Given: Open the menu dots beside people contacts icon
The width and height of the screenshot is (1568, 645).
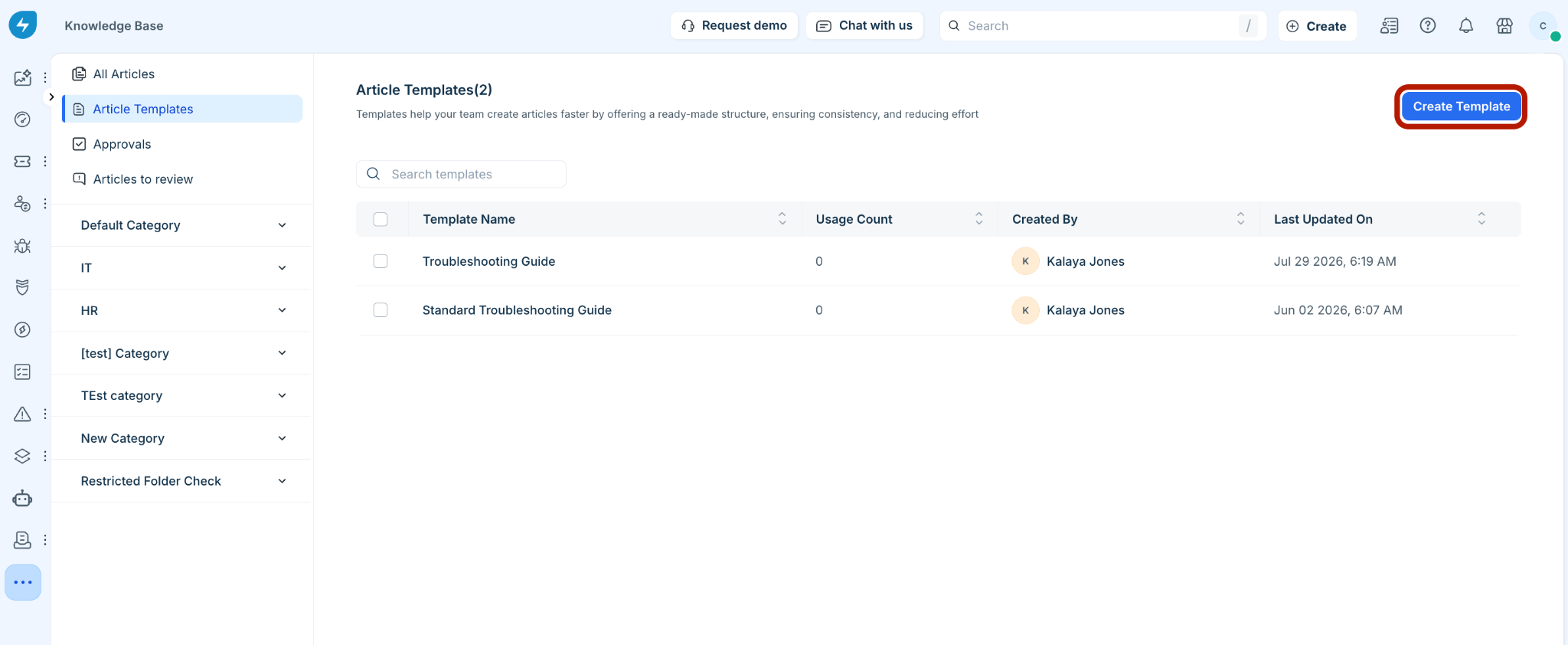Looking at the screenshot, I should (45, 204).
